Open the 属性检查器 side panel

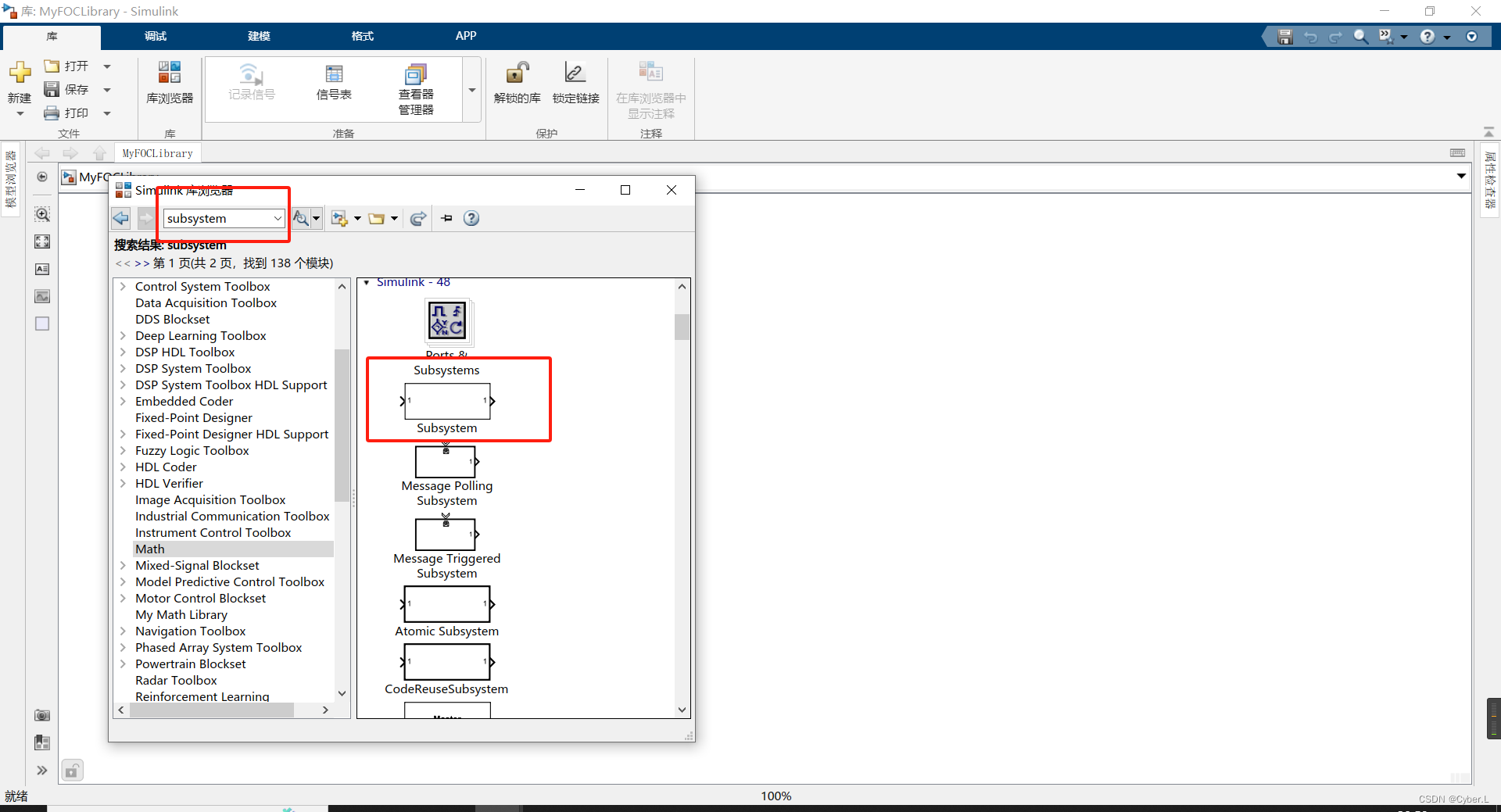[1490, 180]
